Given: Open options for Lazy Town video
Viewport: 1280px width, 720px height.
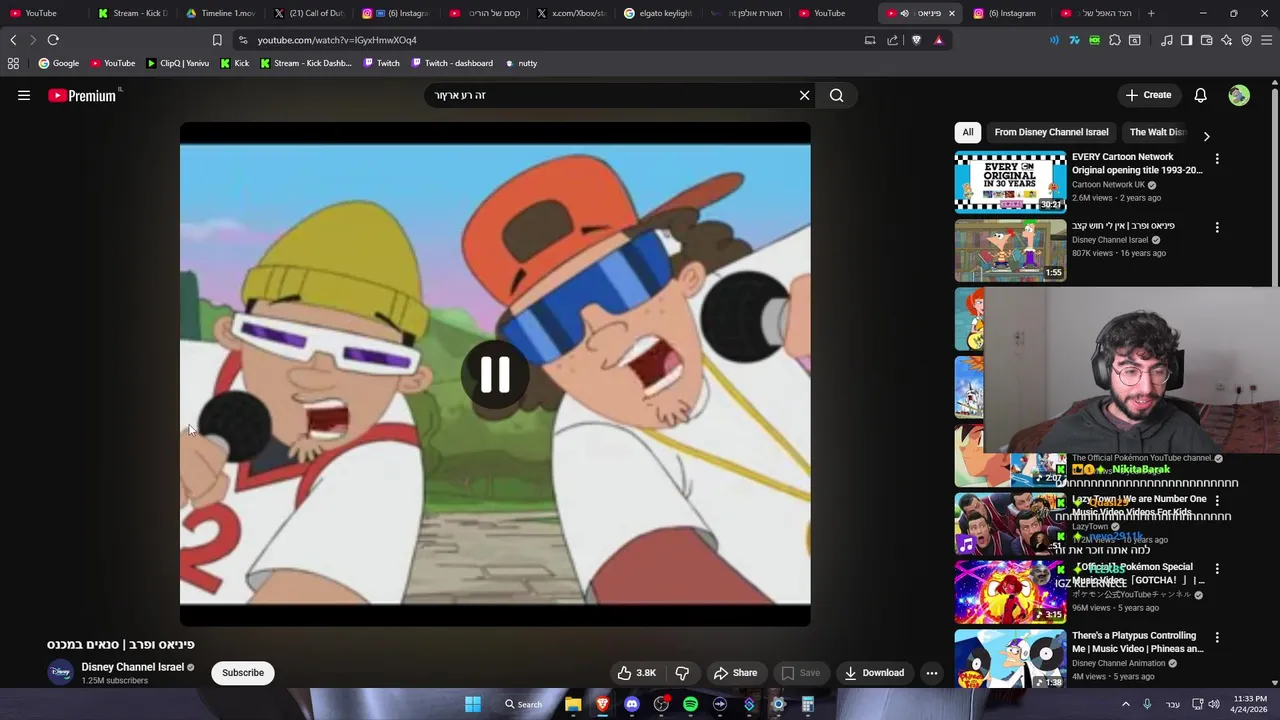Looking at the screenshot, I should 1217,500.
